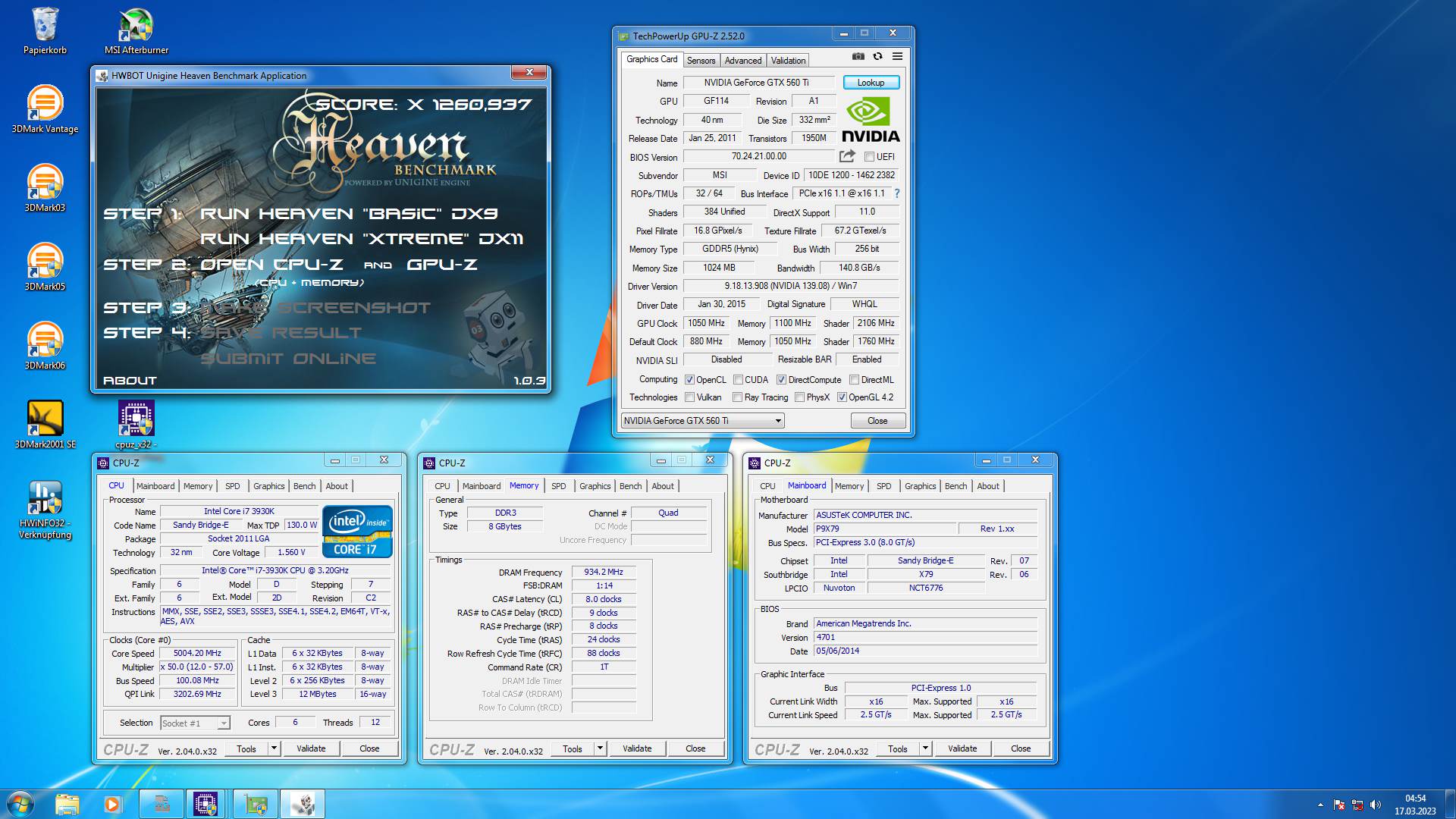The height and width of the screenshot is (819, 1456).
Task: Toggle the DirectML checkbox
Action: pos(854,380)
